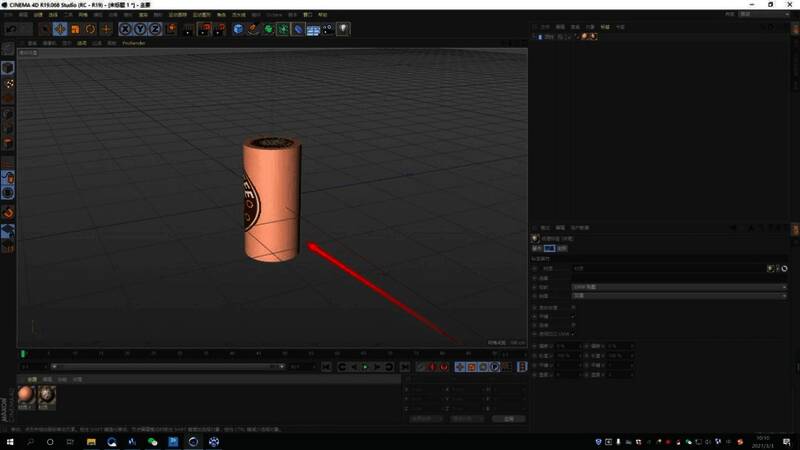Click the green Subdivision Surface generator icon

coord(268,29)
